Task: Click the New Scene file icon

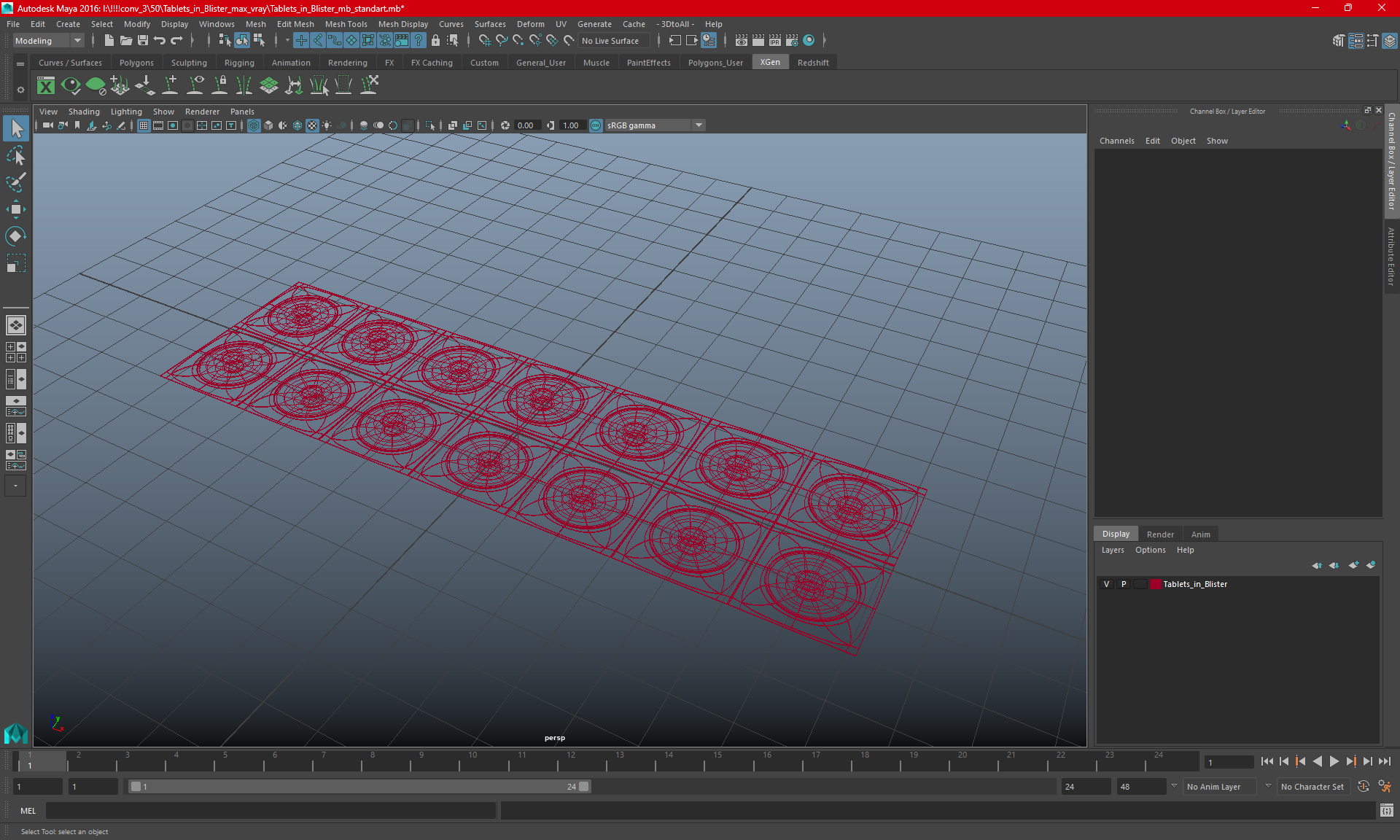Action: 109,41
